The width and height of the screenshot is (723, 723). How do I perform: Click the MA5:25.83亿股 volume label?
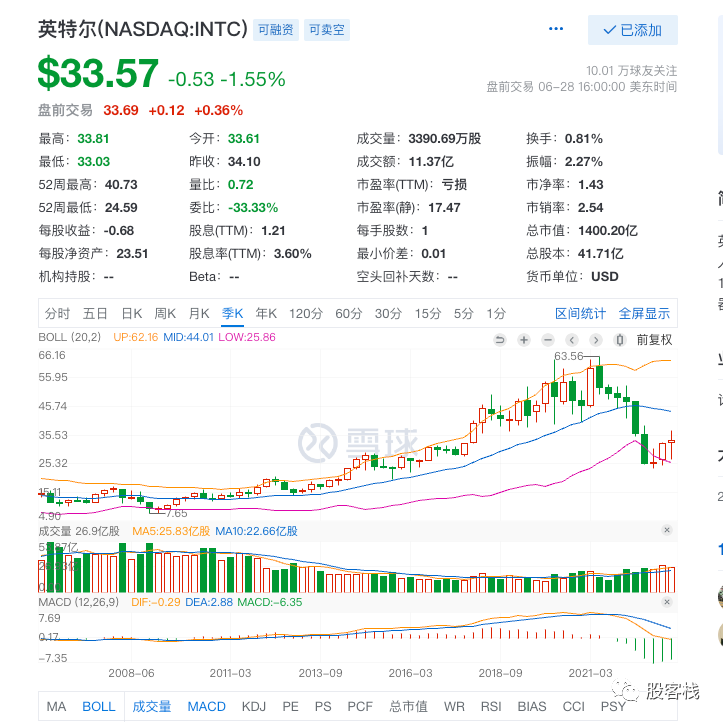[171, 531]
